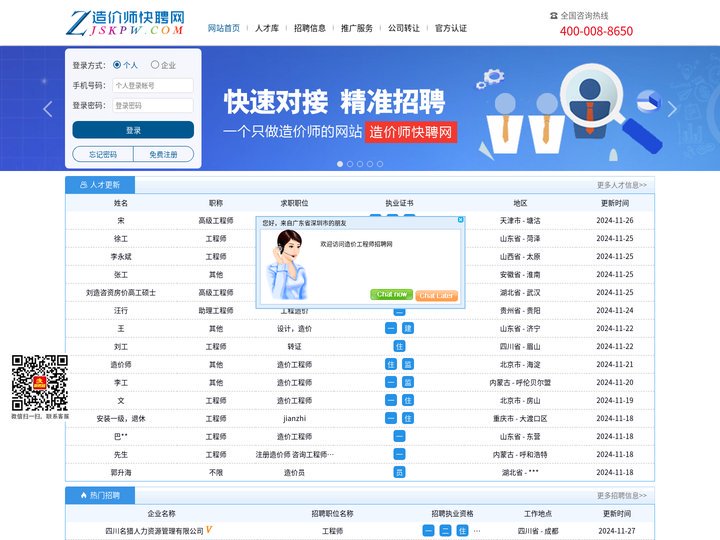Open the 推广服务 nav item
This screenshot has width=720, height=540.
click(x=357, y=28)
